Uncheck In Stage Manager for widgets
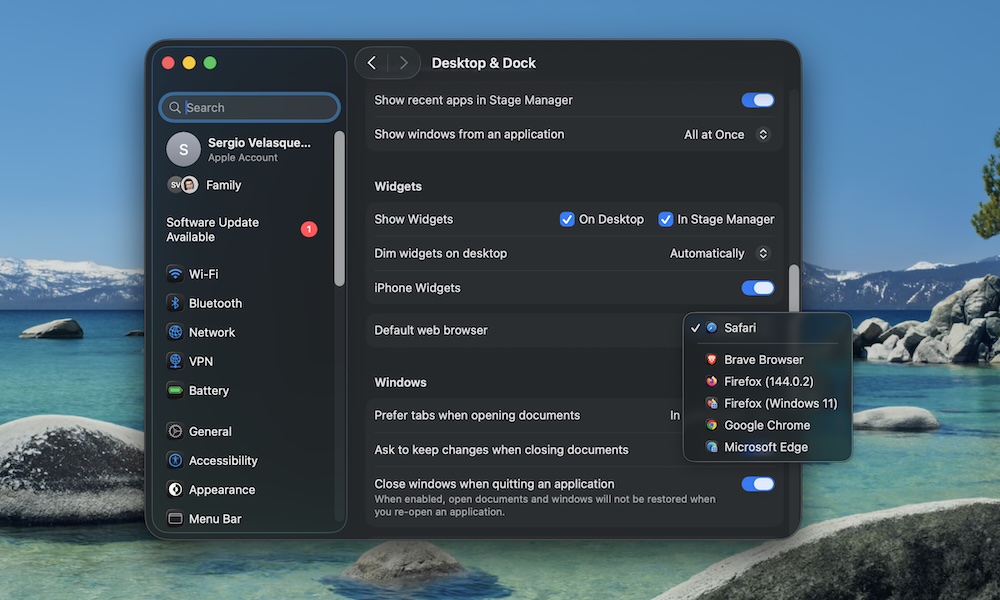 [x=665, y=219]
